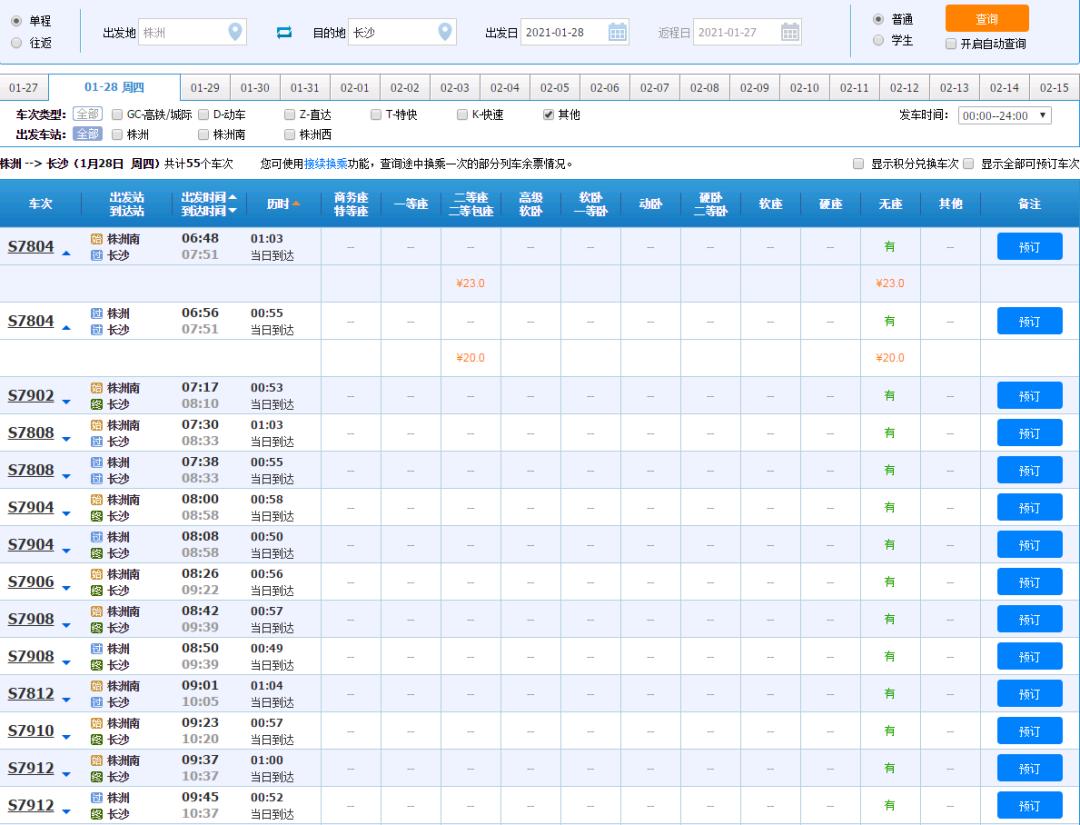Open the 接续换乘 transfer link
The width and height of the screenshot is (1080, 825).
pyautogui.click(x=326, y=164)
